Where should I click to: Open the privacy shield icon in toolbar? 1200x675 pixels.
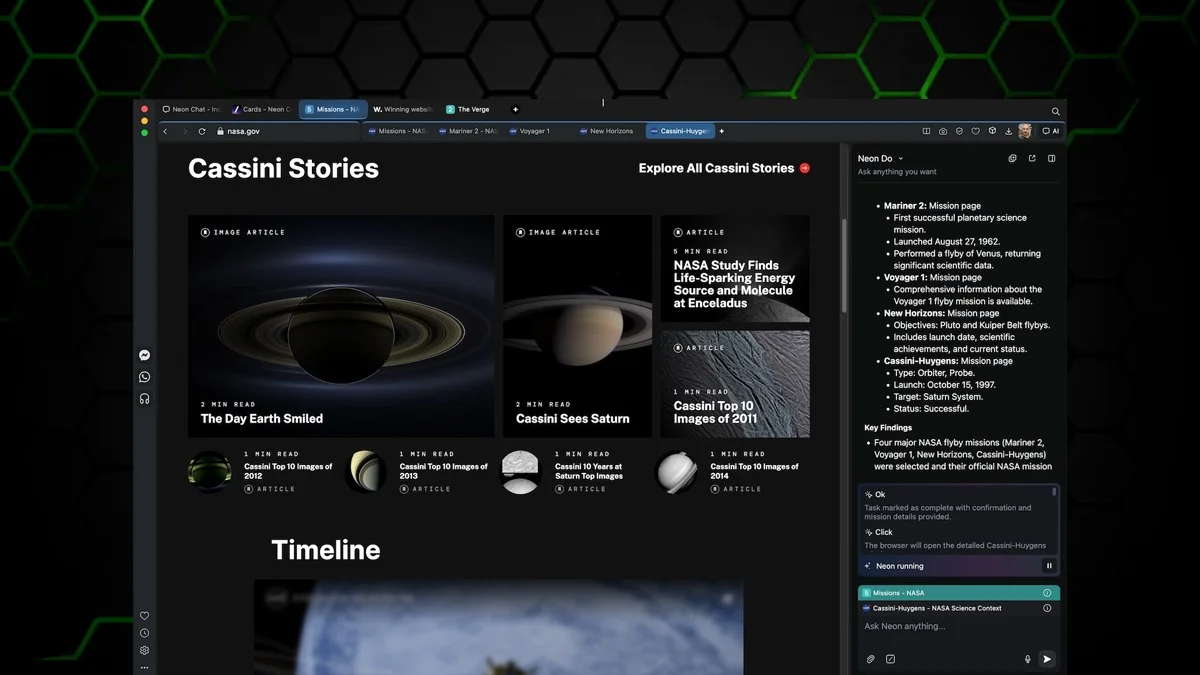958,131
